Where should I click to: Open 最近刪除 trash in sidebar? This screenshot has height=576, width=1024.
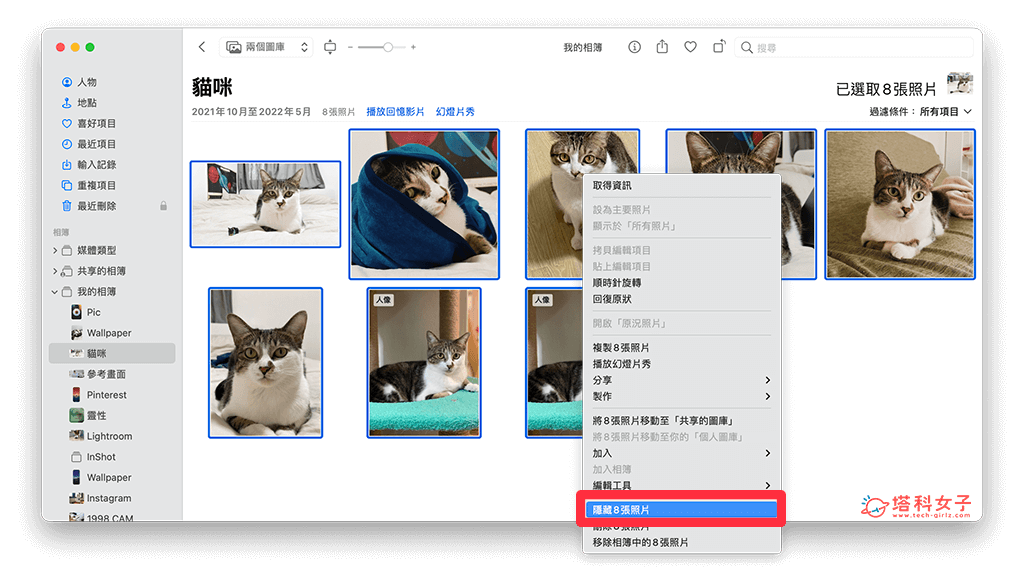tap(97, 206)
